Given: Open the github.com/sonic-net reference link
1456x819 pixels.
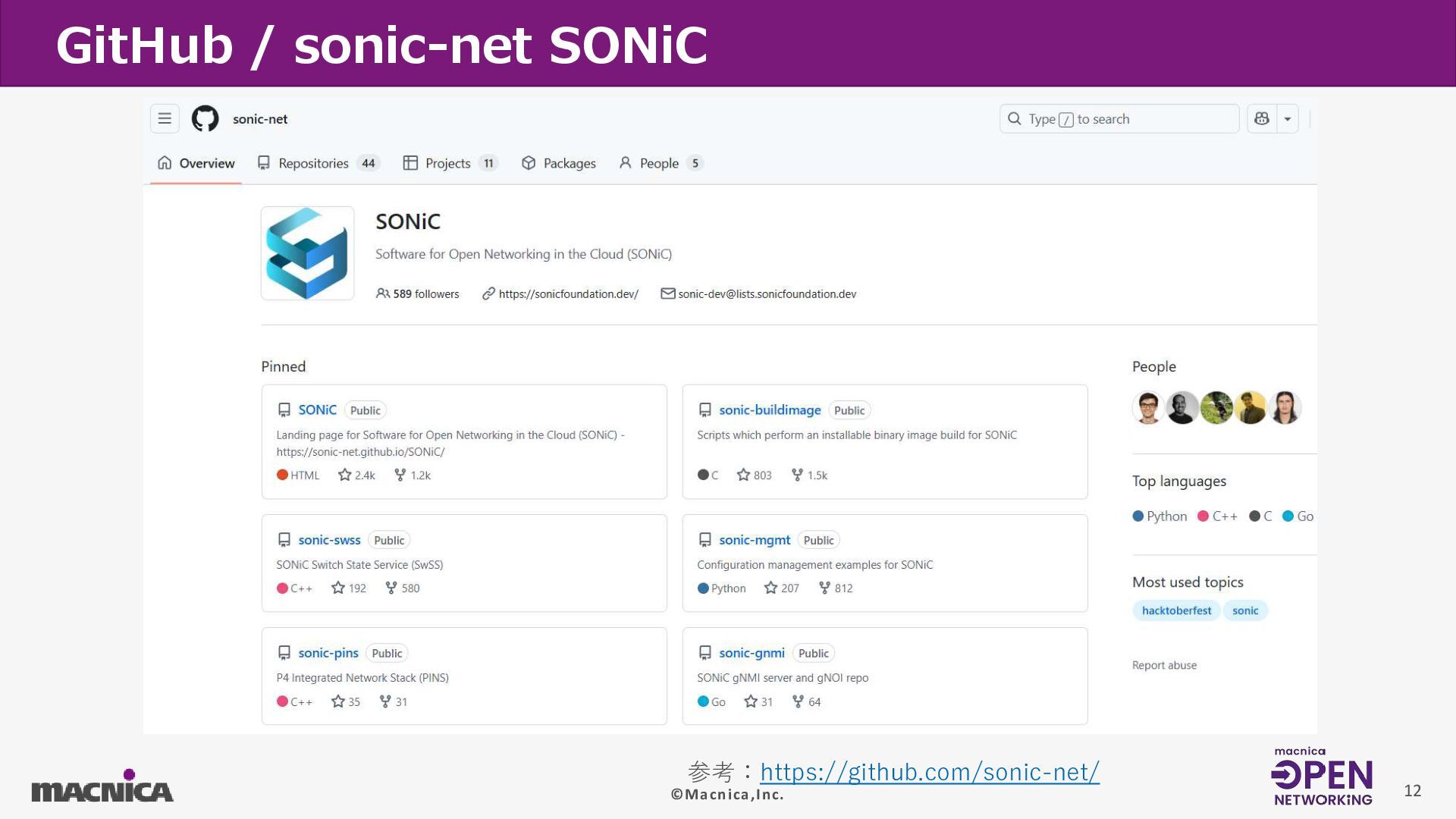Looking at the screenshot, I should (930, 772).
